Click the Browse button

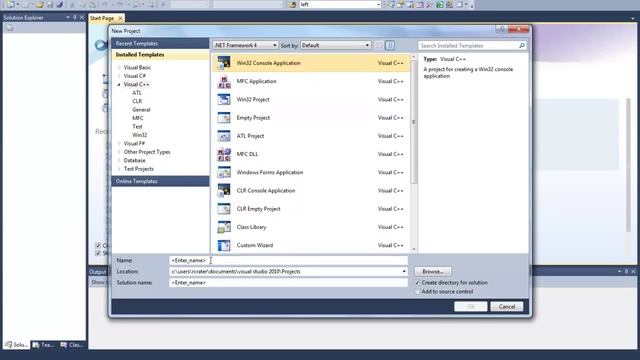point(433,271)
